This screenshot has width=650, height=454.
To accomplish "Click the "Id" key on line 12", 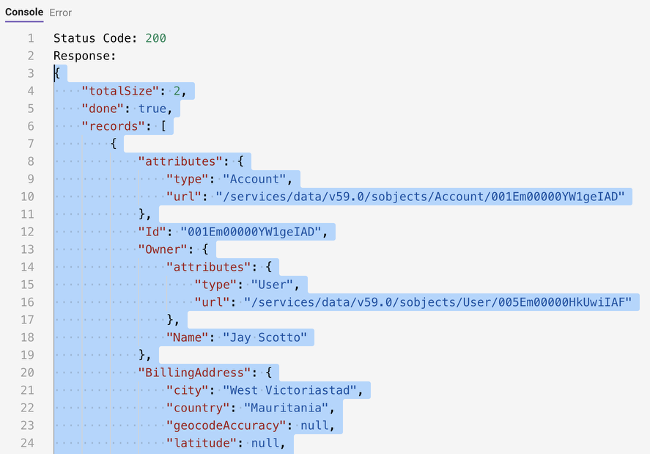I will click(152, 232).
